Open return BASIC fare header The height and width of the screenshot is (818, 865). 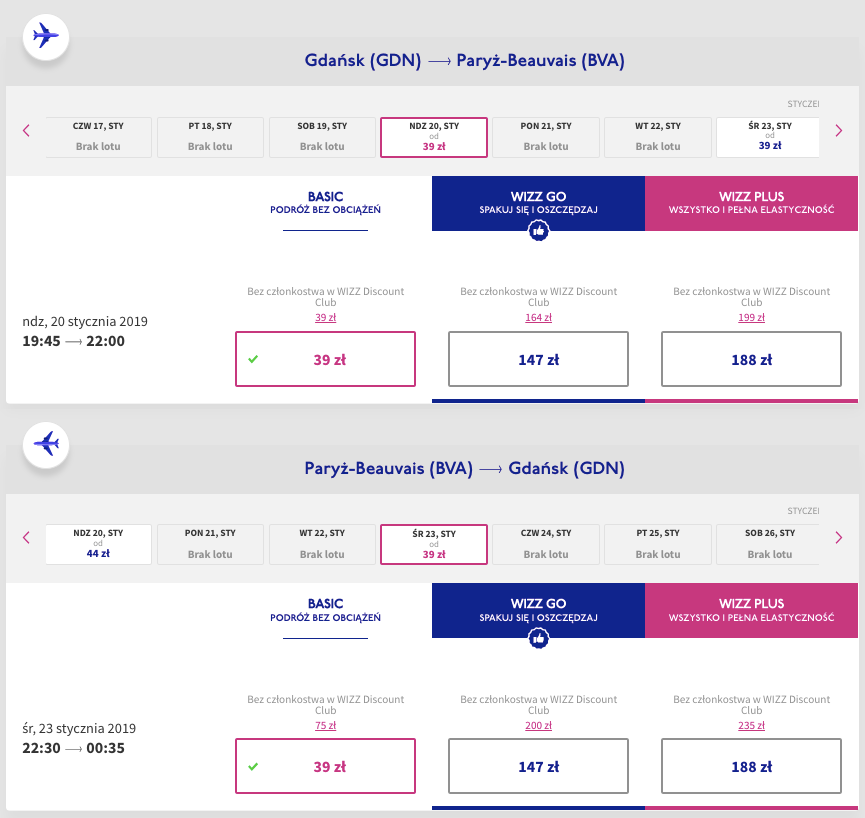point(325,610)
